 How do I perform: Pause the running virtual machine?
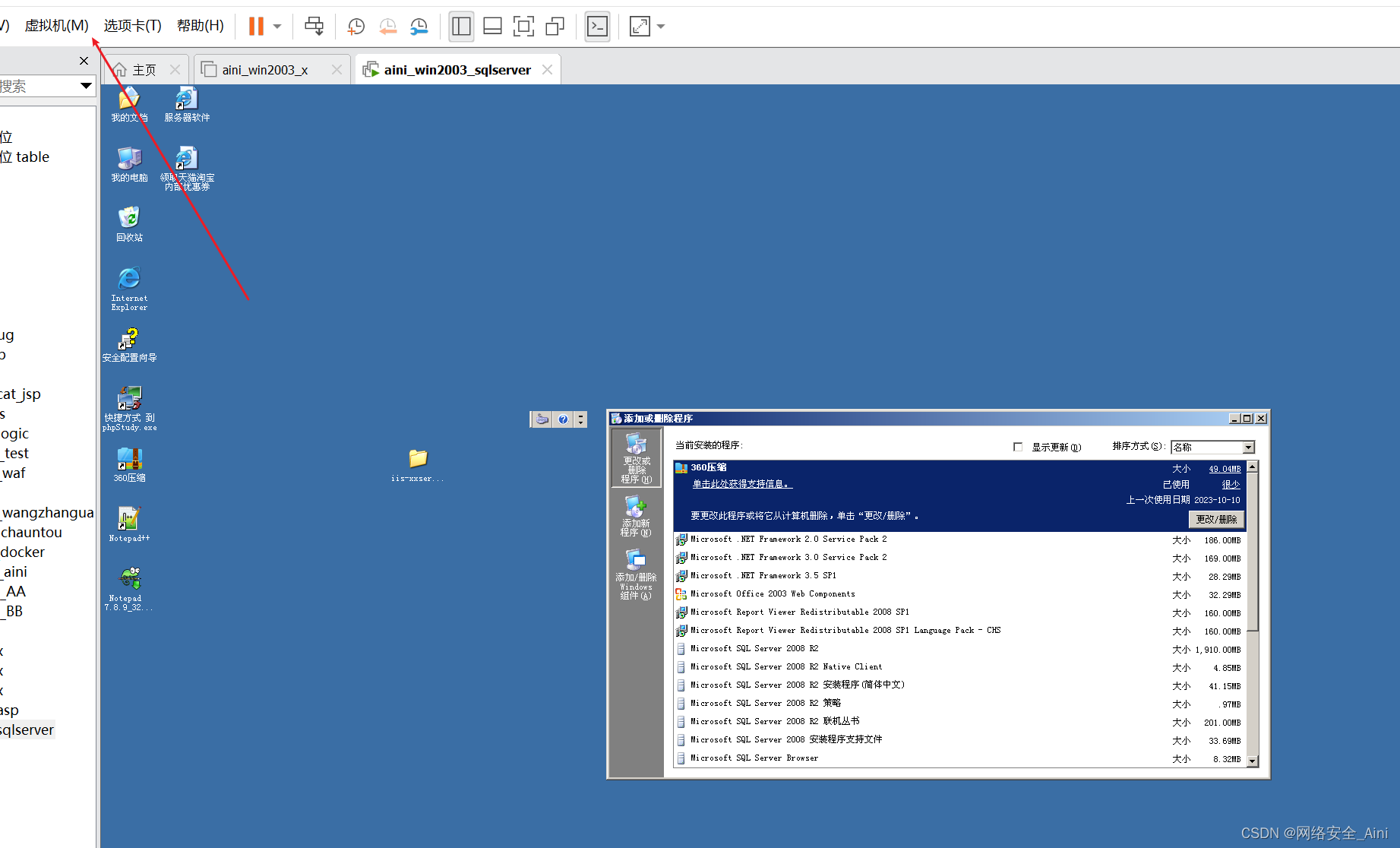point(256,27)
